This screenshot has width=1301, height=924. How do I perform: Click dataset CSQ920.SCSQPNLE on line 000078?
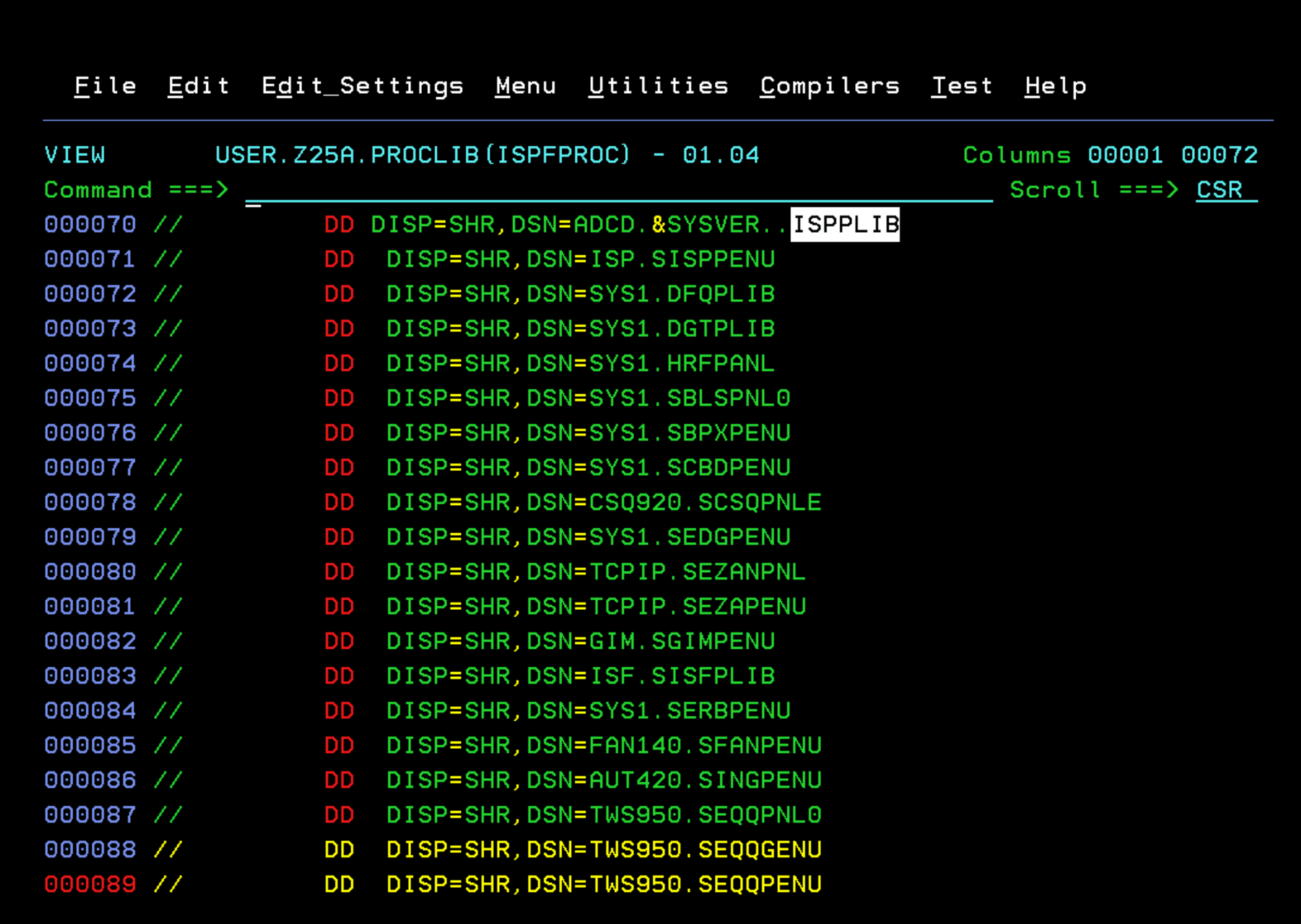(707, 502)
